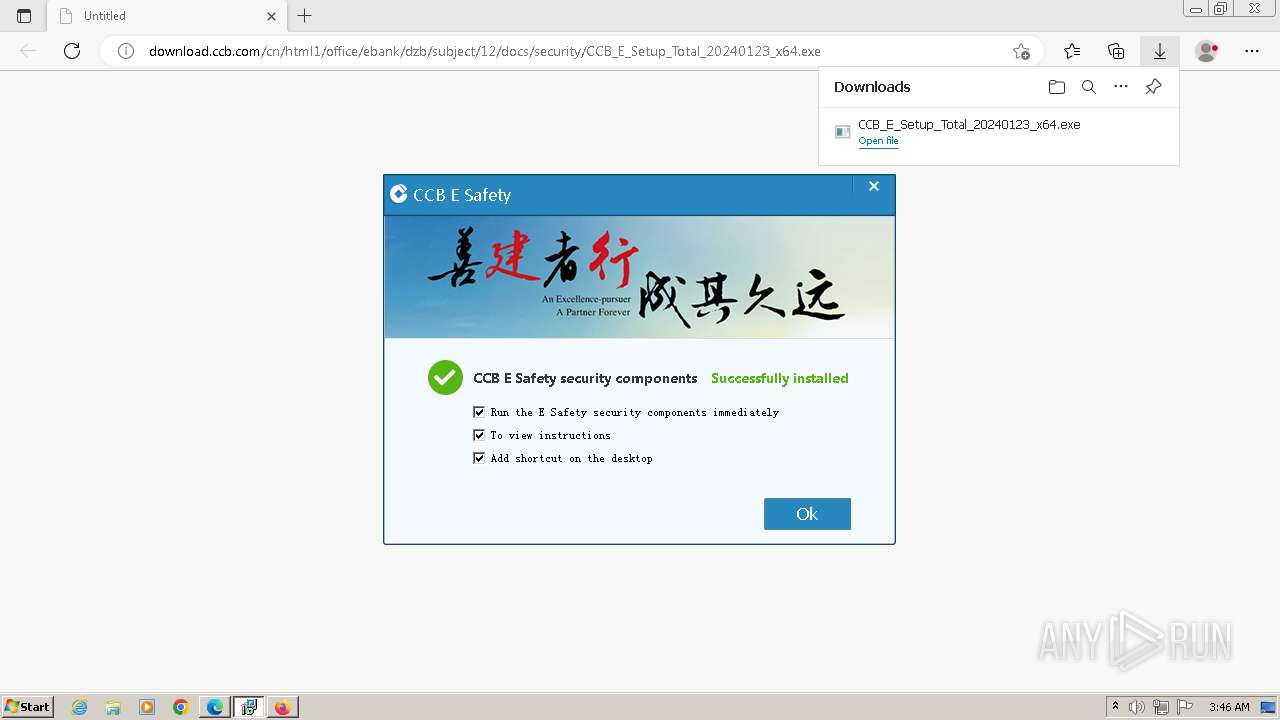The height and width of the screenshot is (720, 1280).
Task: Open more options in Downloads panel
Action: (x=1121, y=87)
